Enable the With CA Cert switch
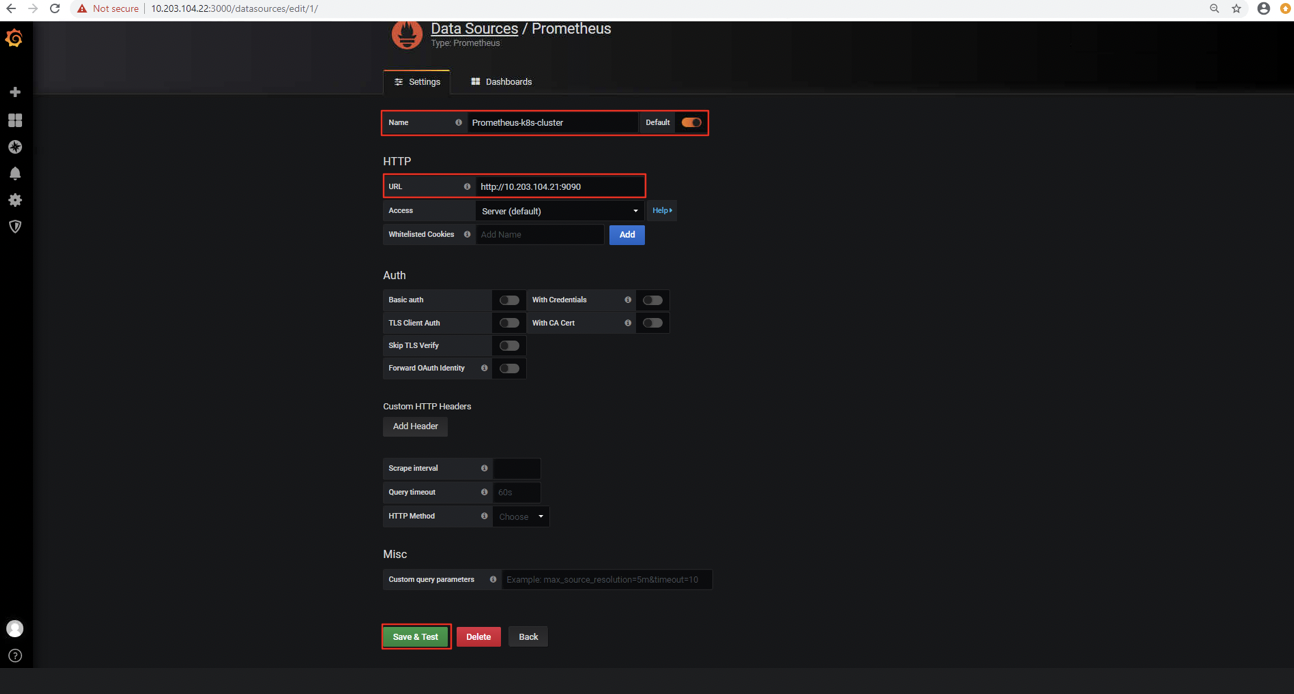Image resolution: width=1294 pixels, height=694 pixels. pos(653,323)
